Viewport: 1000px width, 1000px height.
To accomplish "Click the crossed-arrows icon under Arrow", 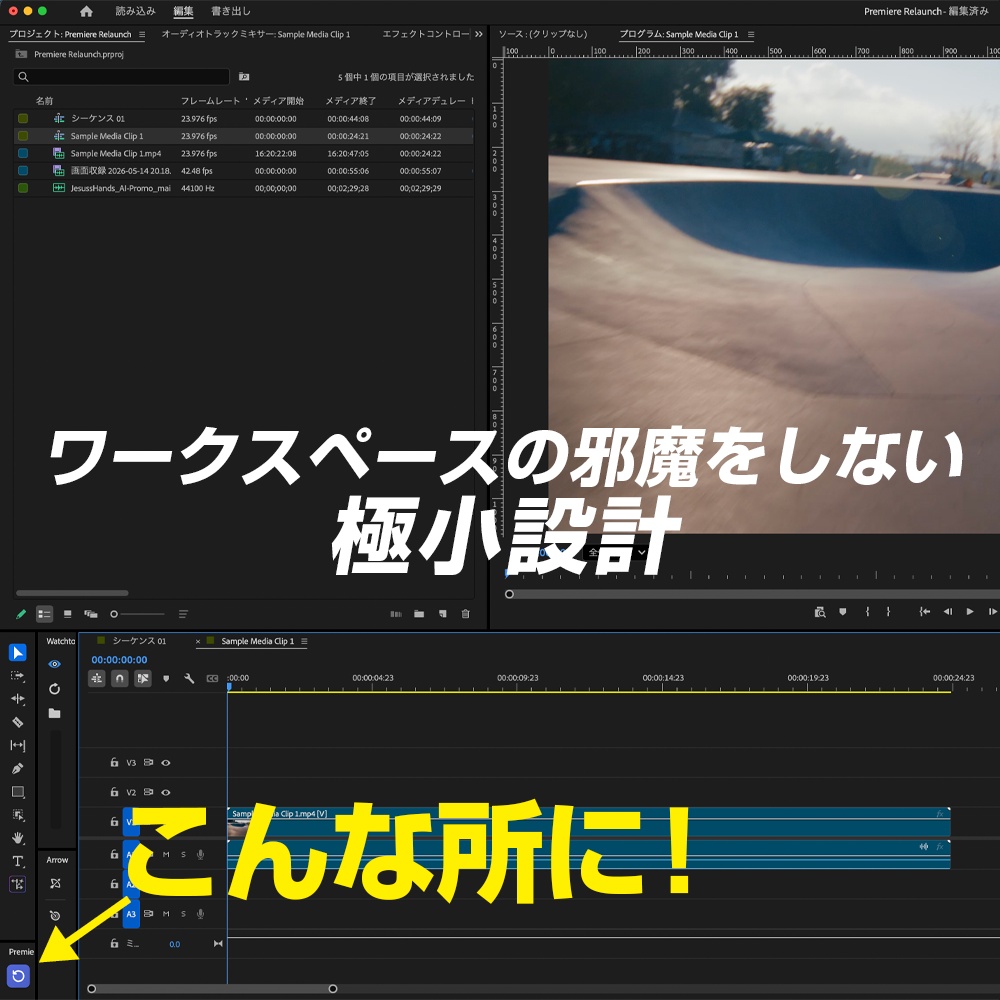I will [x=55, y=883].
